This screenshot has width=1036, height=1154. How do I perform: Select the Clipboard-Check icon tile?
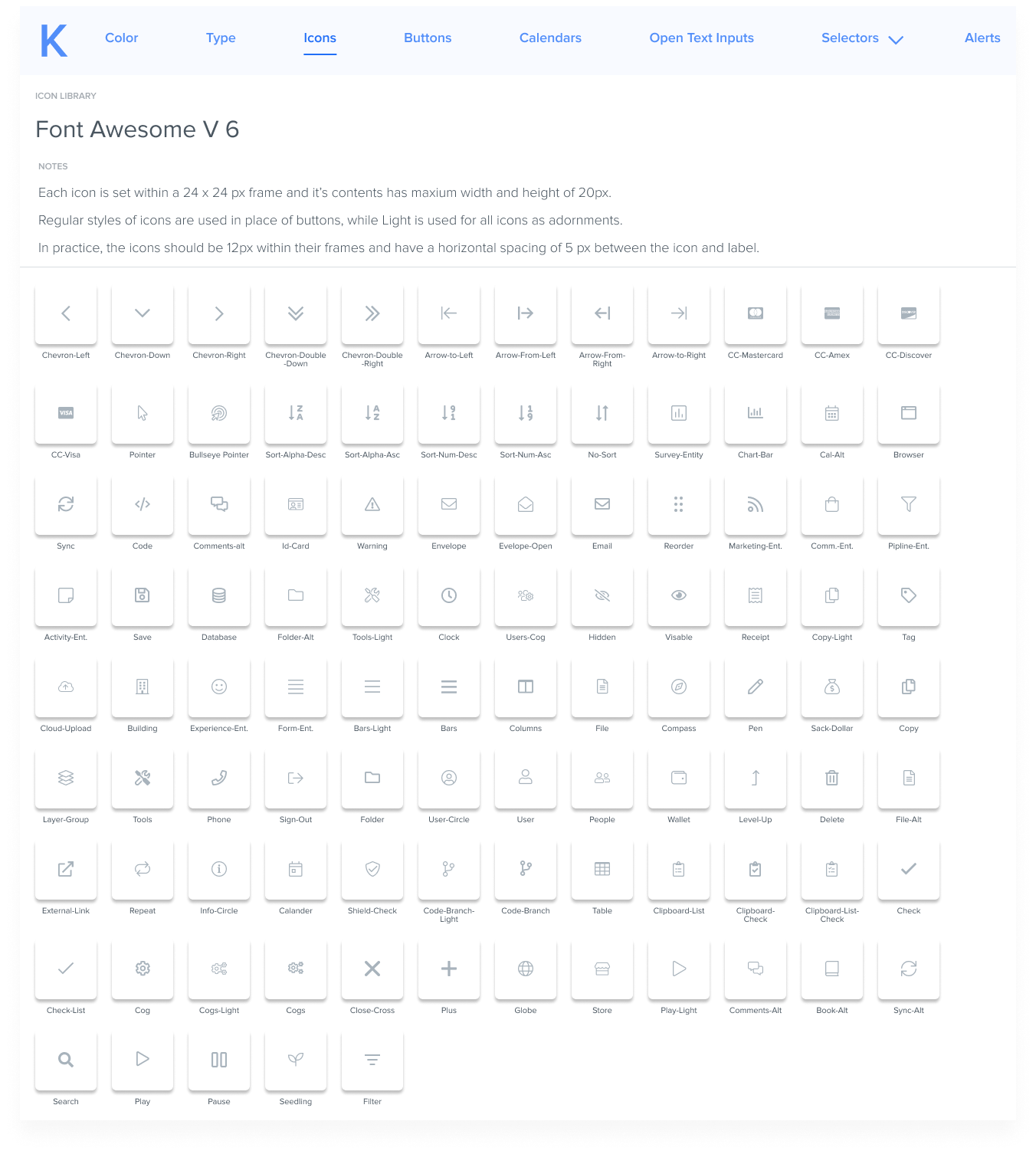click(x=756, y=869)
